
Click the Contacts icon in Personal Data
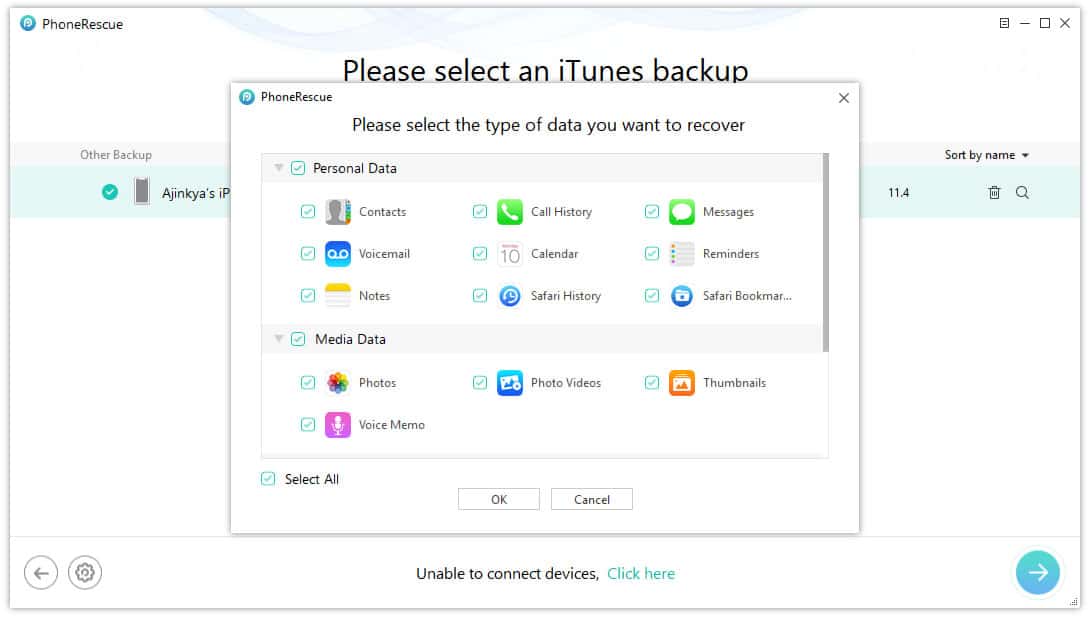(338, 212)
